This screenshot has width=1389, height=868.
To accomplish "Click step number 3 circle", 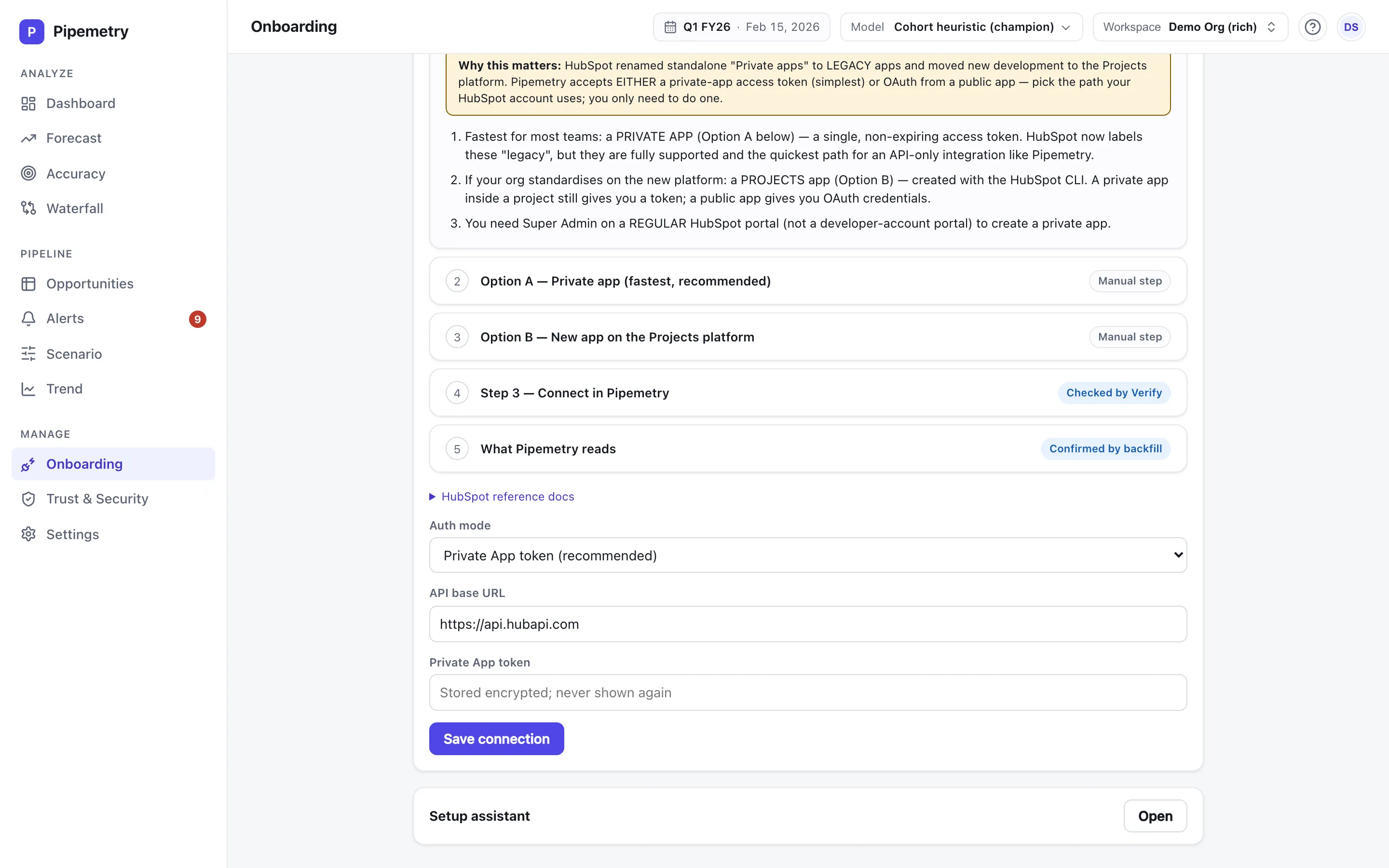I will [x=457, y=337].
